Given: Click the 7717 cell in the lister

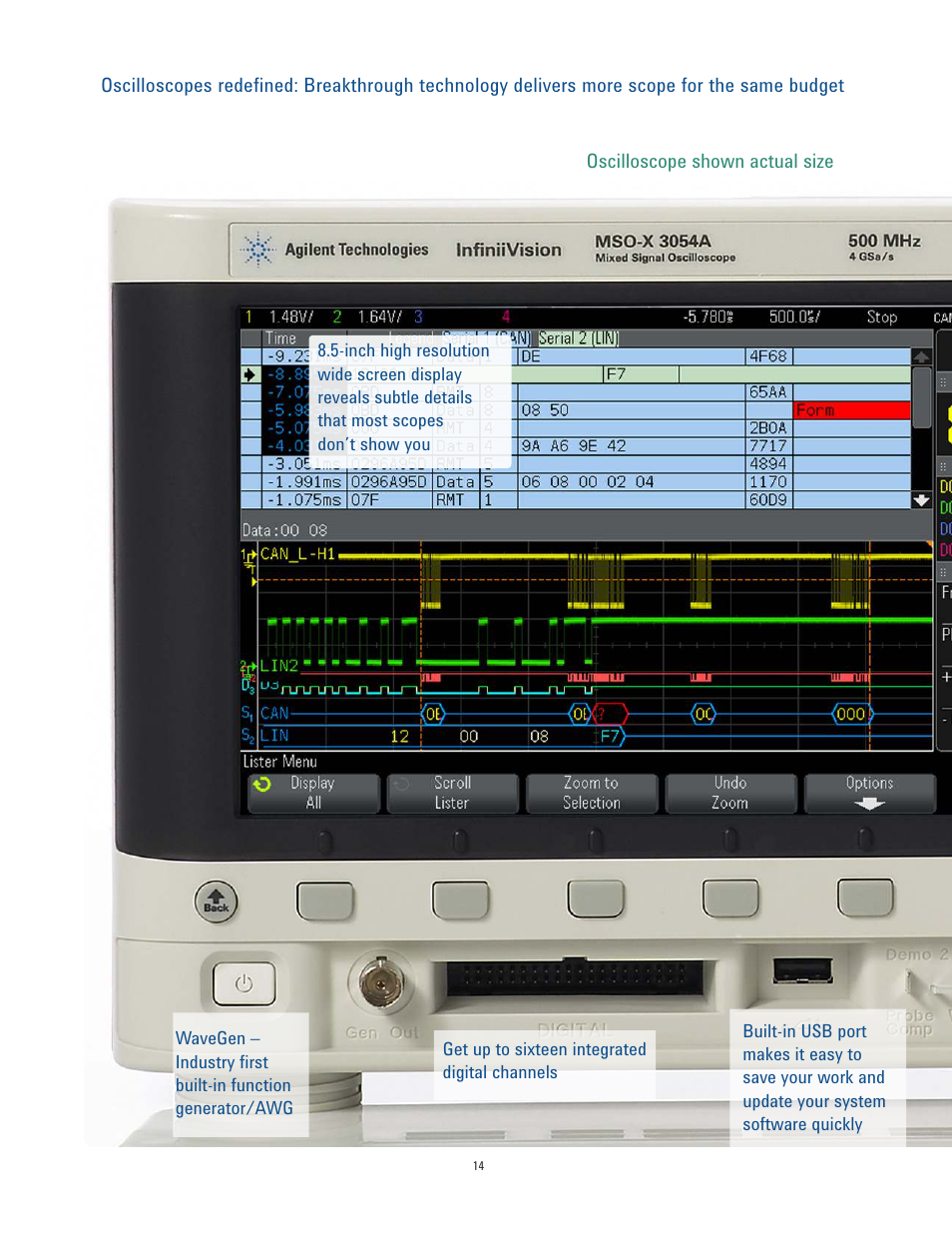Looking at the screenshot, I should click(768, 446).
